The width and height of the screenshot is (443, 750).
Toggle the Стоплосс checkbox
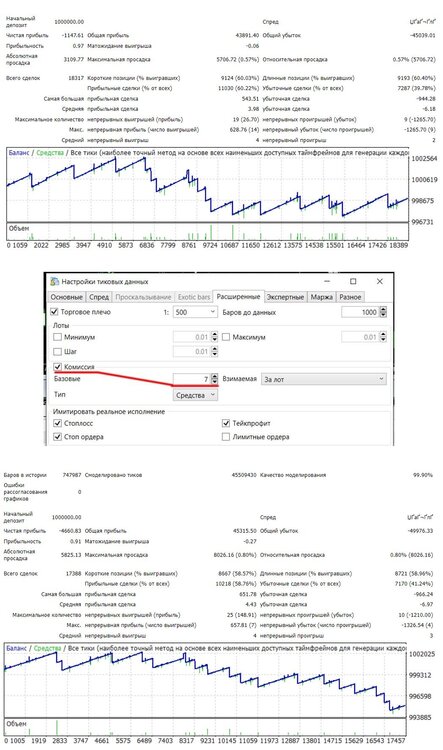(x=57, y=423)
